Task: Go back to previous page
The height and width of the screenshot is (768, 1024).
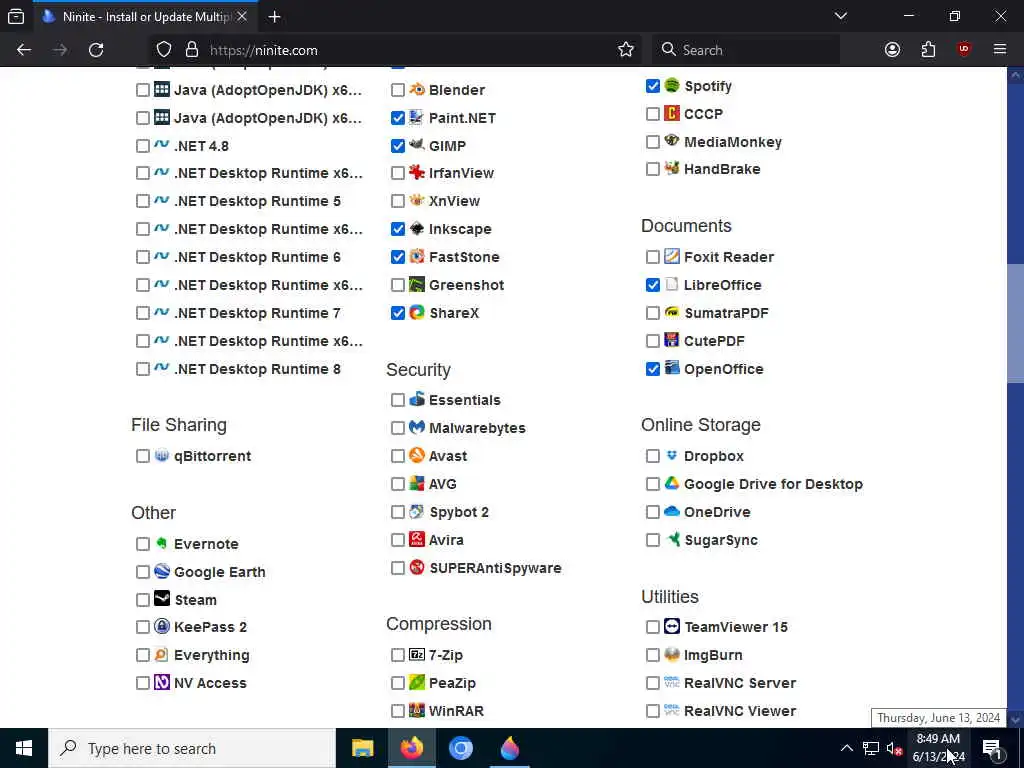Action: click(x=24, y=50)
